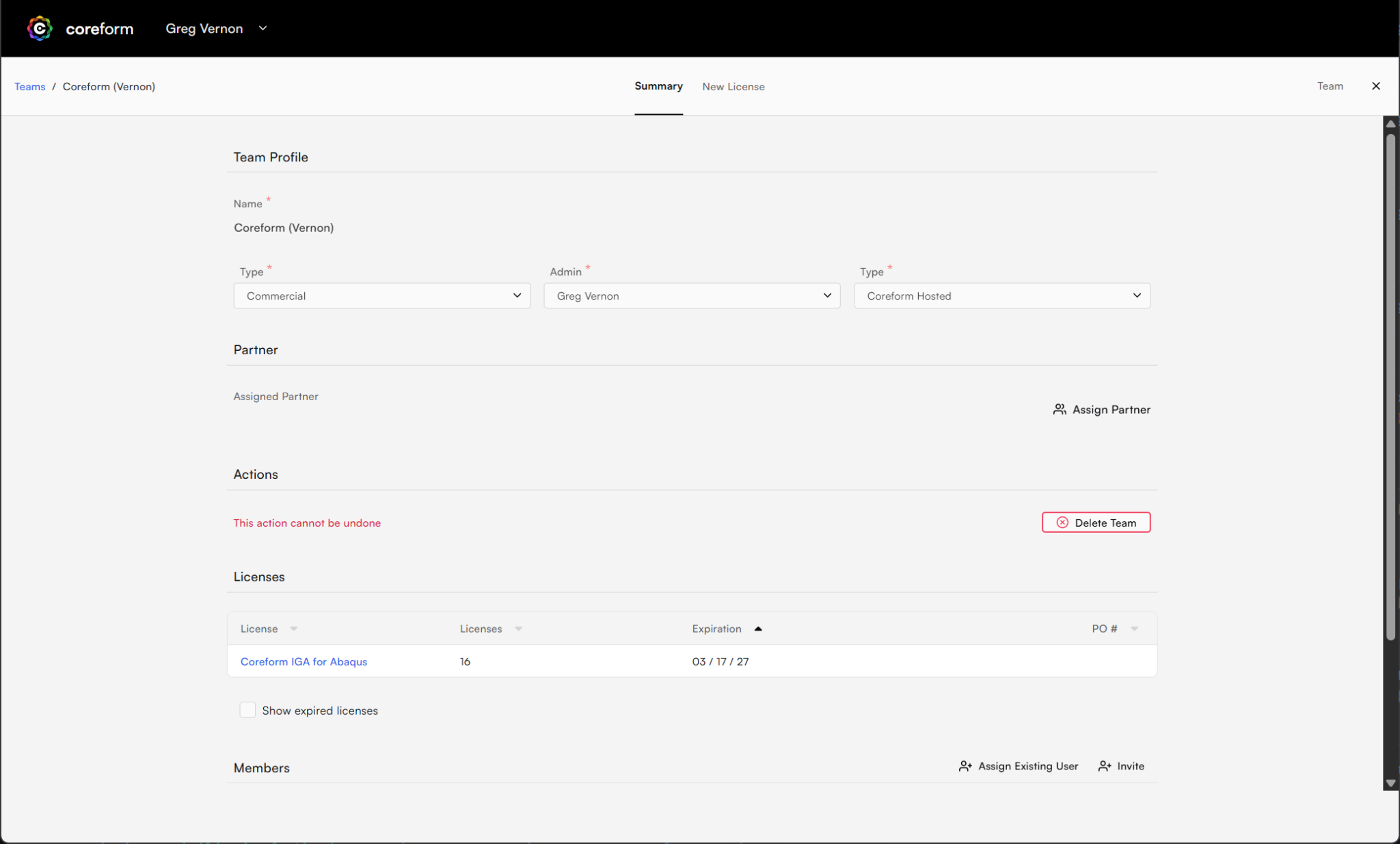The image size is (1400, 844).
Task: Click the License column header label
Action: point(259,629)
